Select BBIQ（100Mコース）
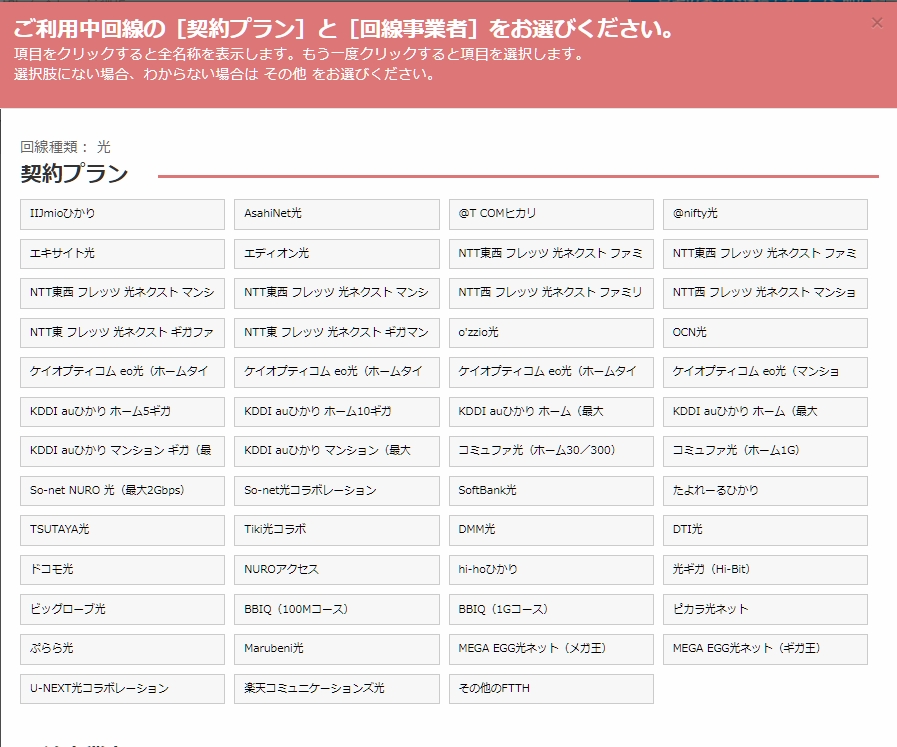The image size is (897, 747). [336, 609]
